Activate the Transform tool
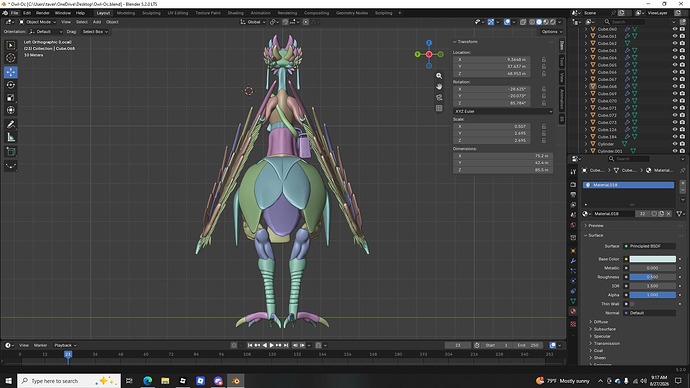Screen dimensions: 690x388 (11, 110)
